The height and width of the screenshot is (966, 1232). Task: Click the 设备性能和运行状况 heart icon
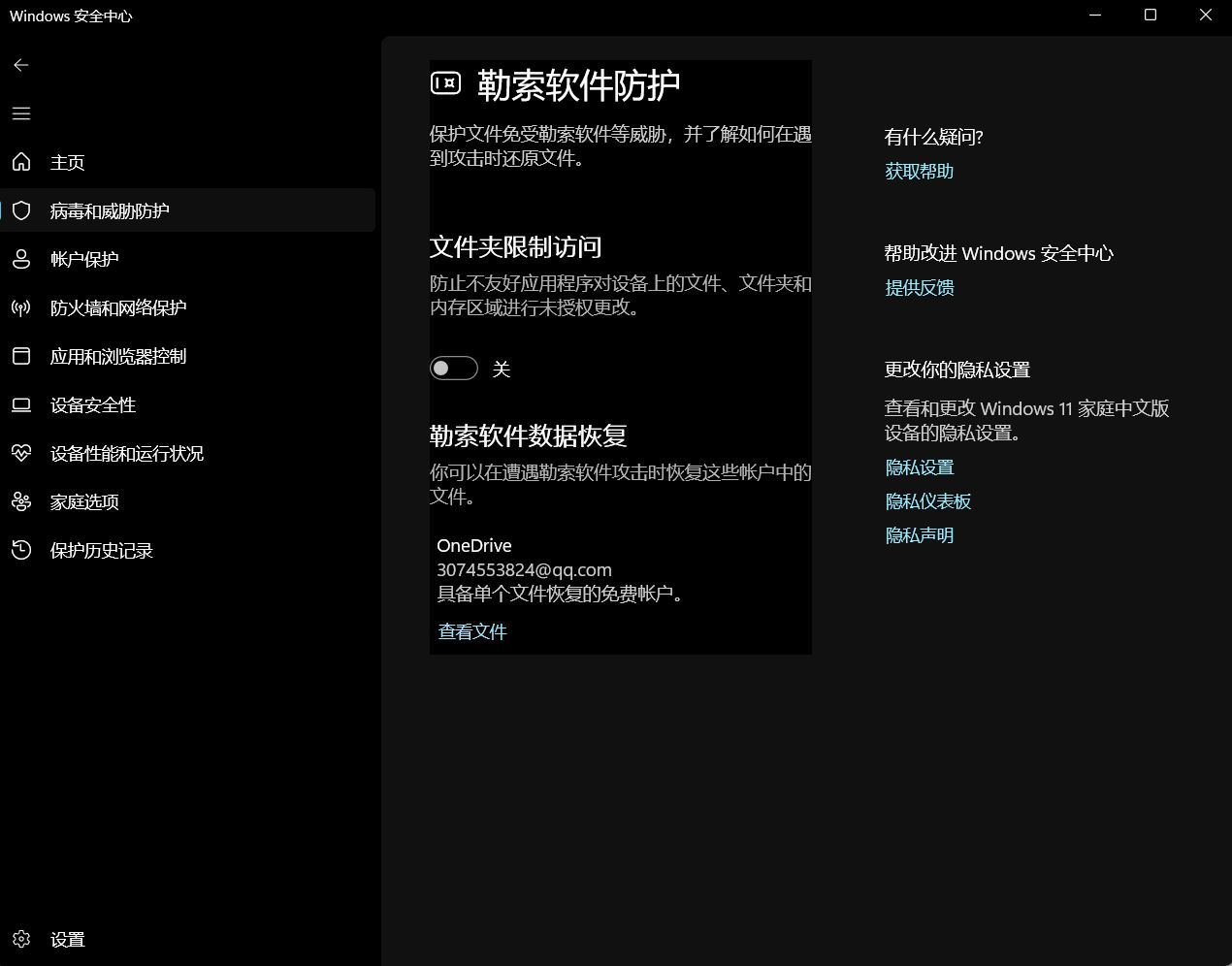tap(20, 453)
